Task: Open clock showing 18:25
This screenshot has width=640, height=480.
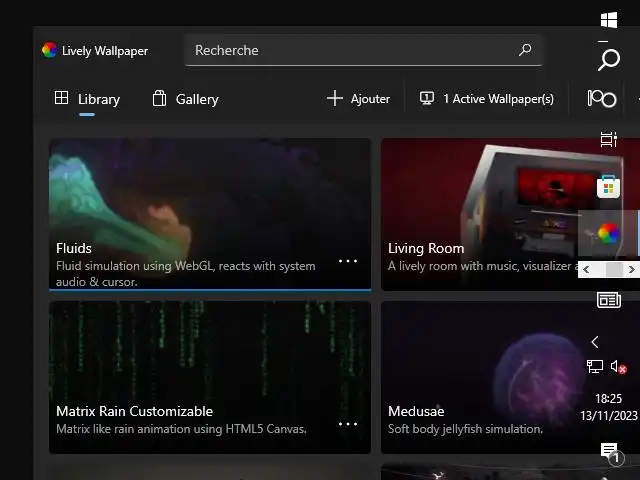Action: pos(608,398)
